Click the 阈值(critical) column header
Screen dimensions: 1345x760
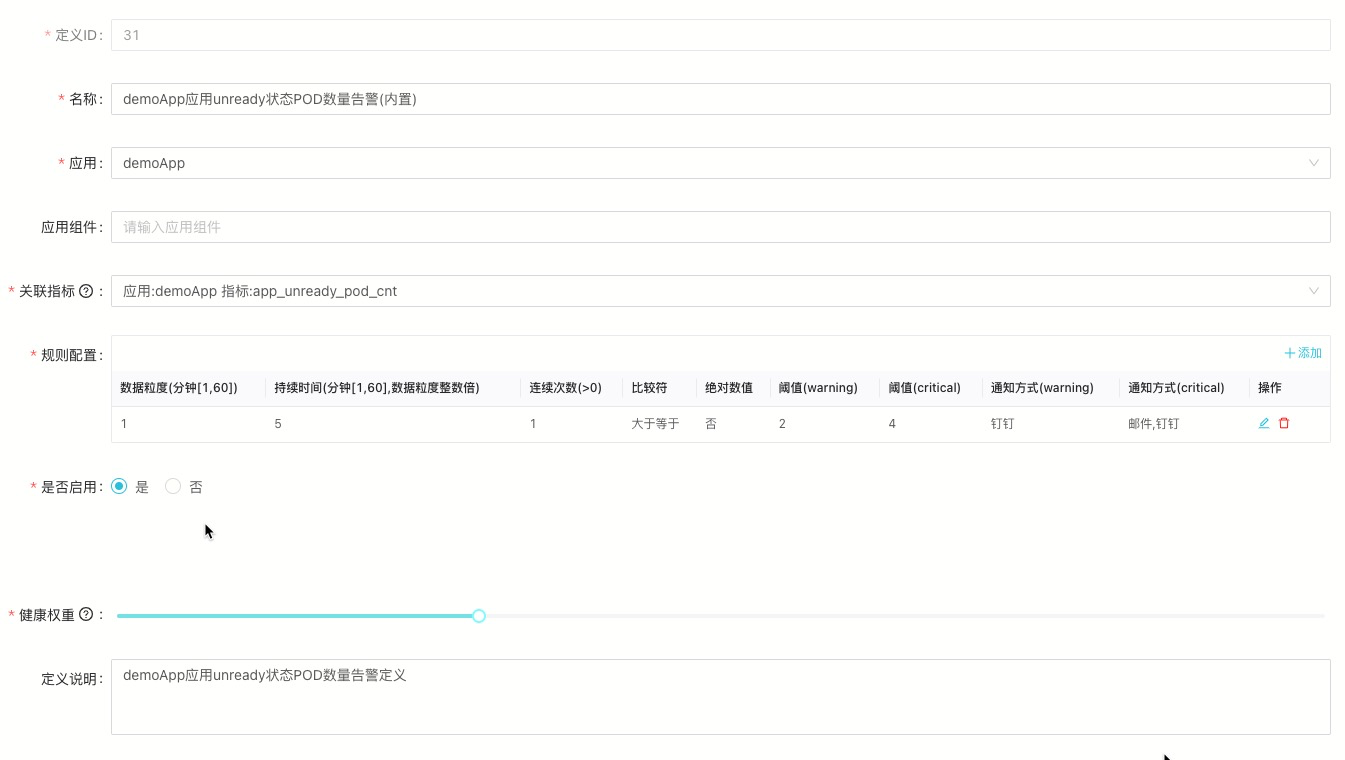pyautogui.click(x=924, y=388)
